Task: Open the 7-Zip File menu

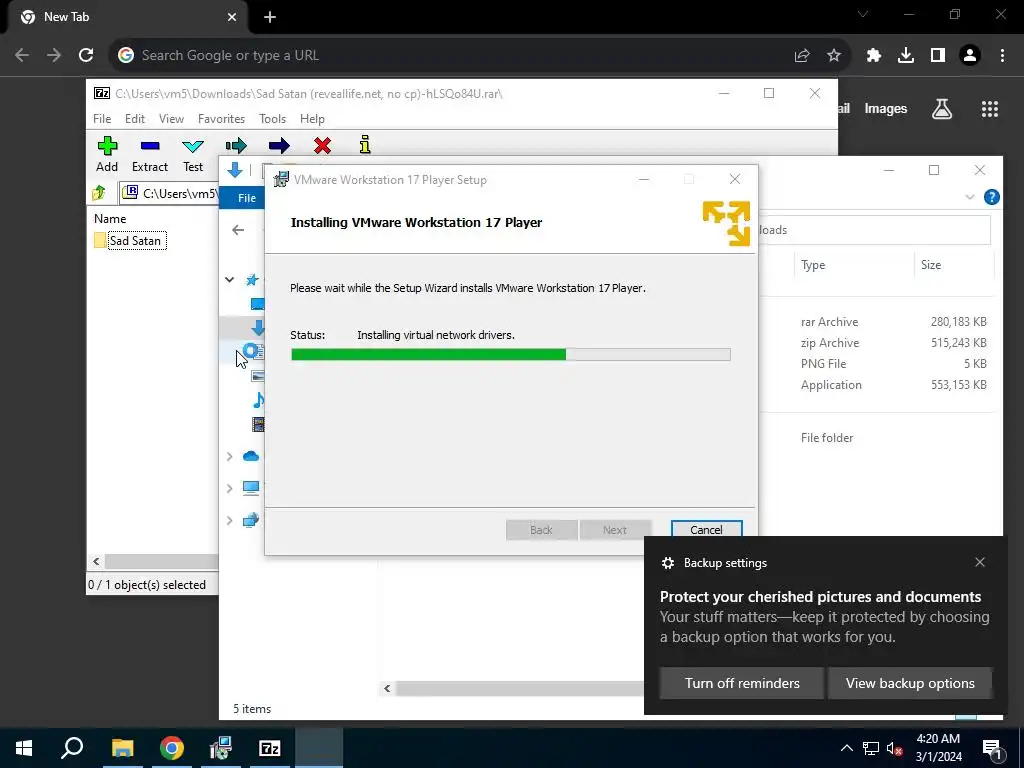Action: tap(102, 119)
